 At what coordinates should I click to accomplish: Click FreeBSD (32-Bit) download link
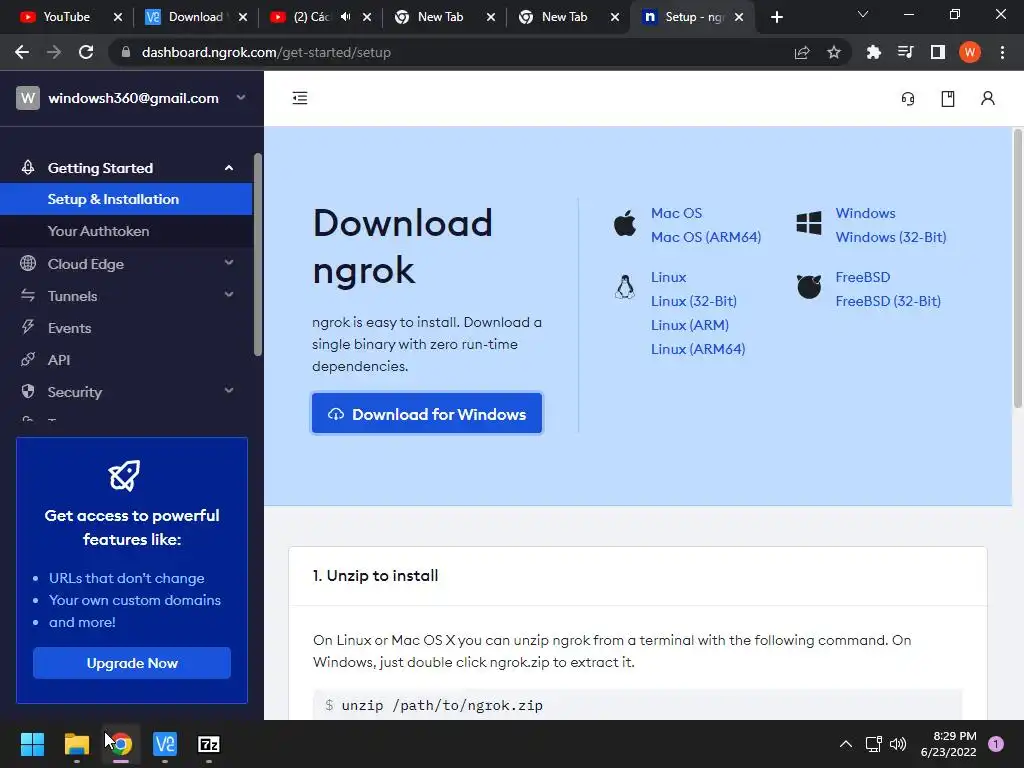tap(888, 301)
